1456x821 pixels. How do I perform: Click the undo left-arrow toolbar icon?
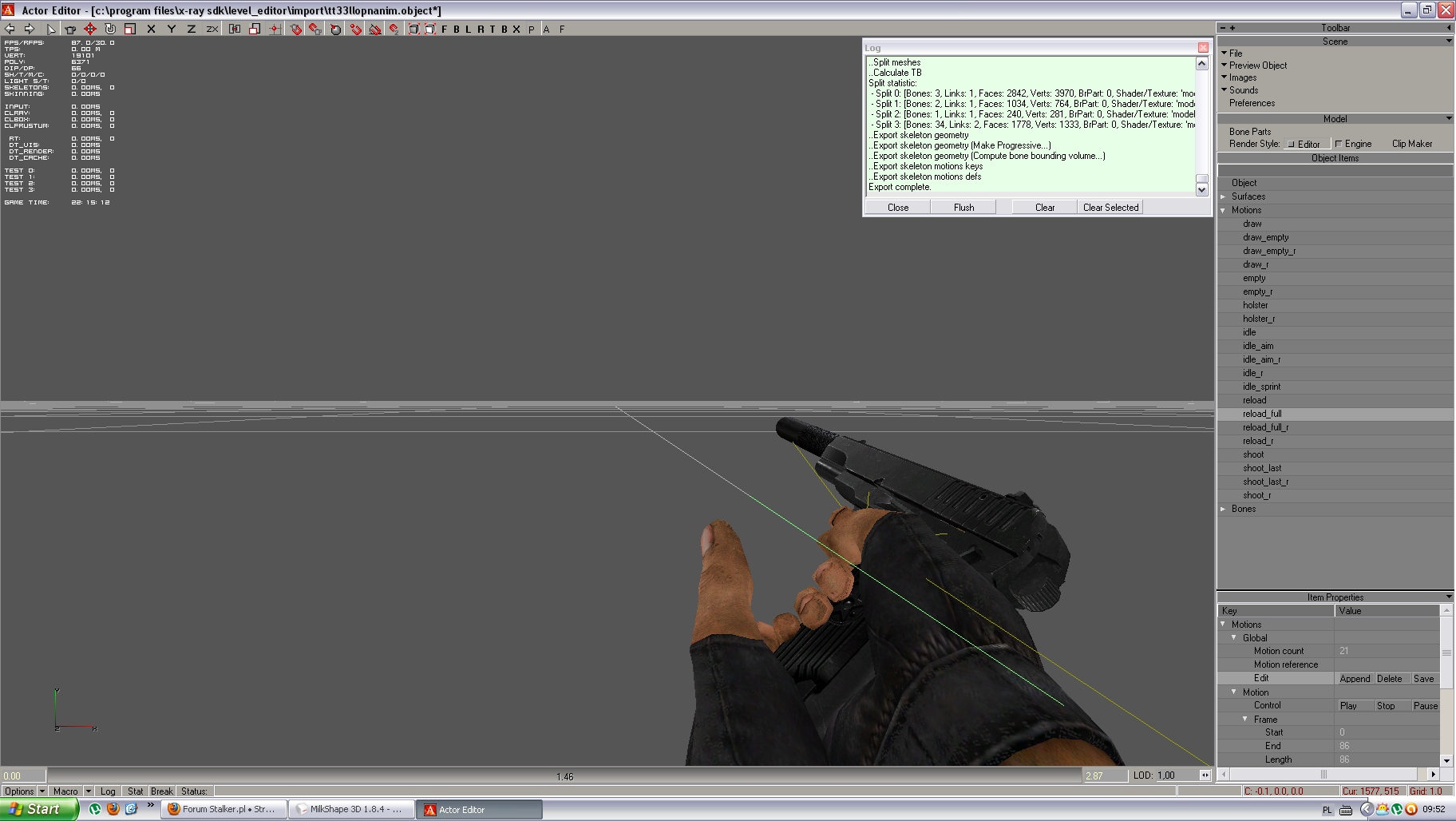point(10,29)
